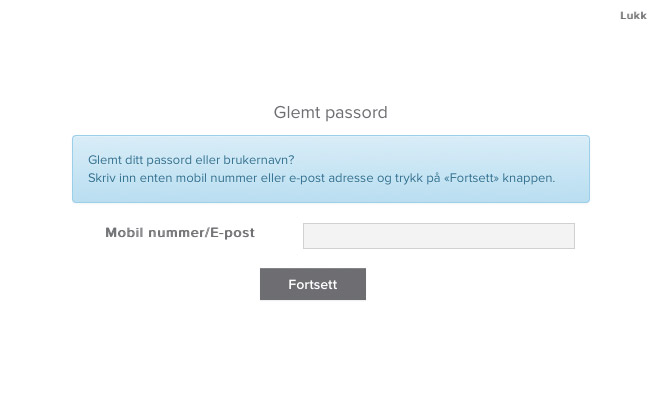Image resolution: width=662 pixels, height=420 pixels.
Task: Continue password recovery using Fortsett
Action: pyautogui.click(x=312, y=284)
